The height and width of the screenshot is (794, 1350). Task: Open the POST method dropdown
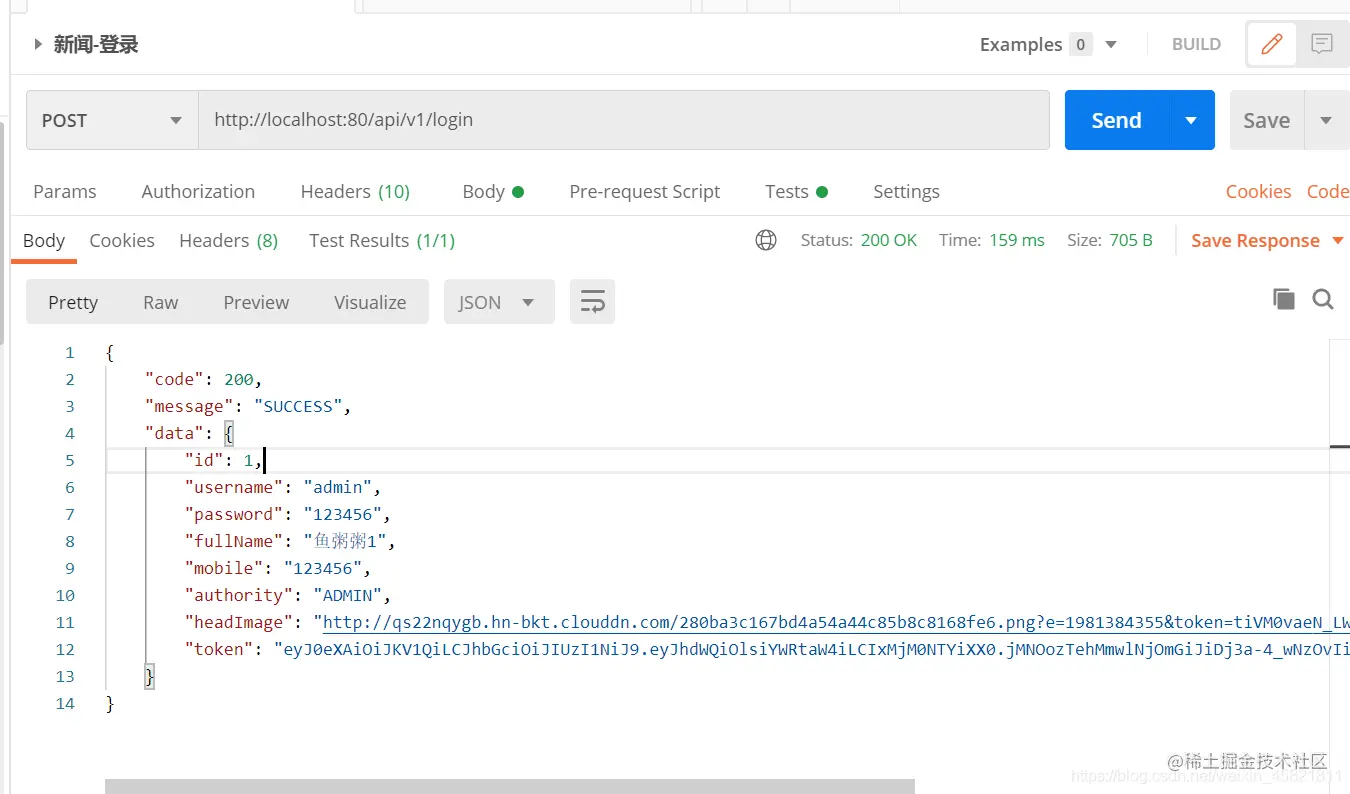point(112,120)
